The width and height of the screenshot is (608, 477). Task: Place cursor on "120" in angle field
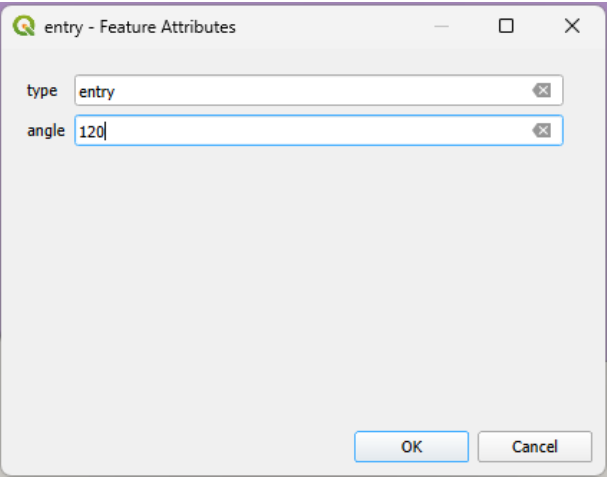click(x=92, y=131)
